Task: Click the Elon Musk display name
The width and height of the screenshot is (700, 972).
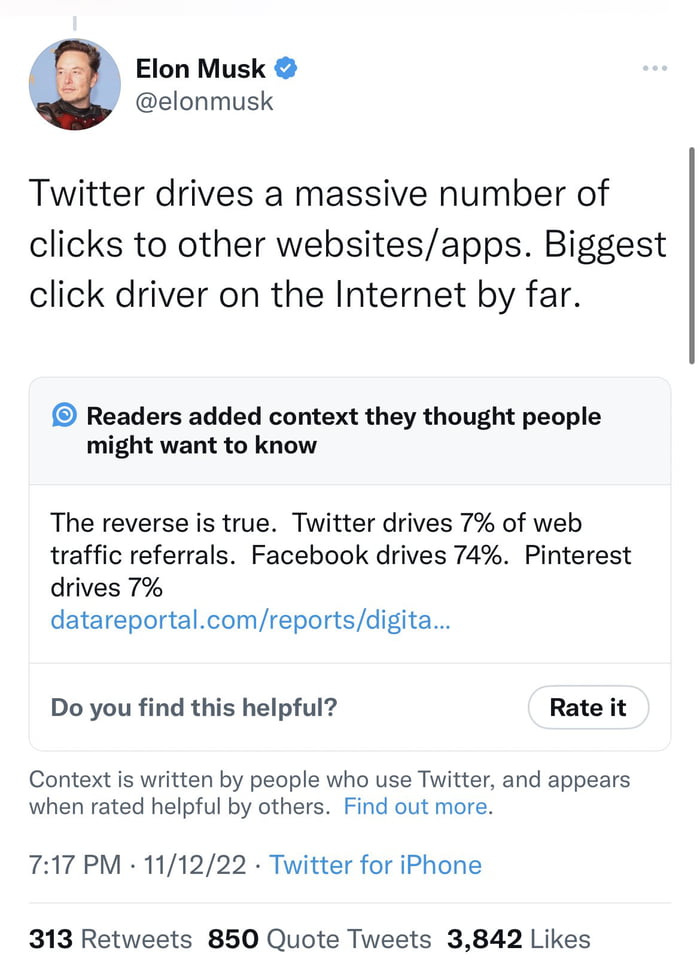Action: (199, 68)
